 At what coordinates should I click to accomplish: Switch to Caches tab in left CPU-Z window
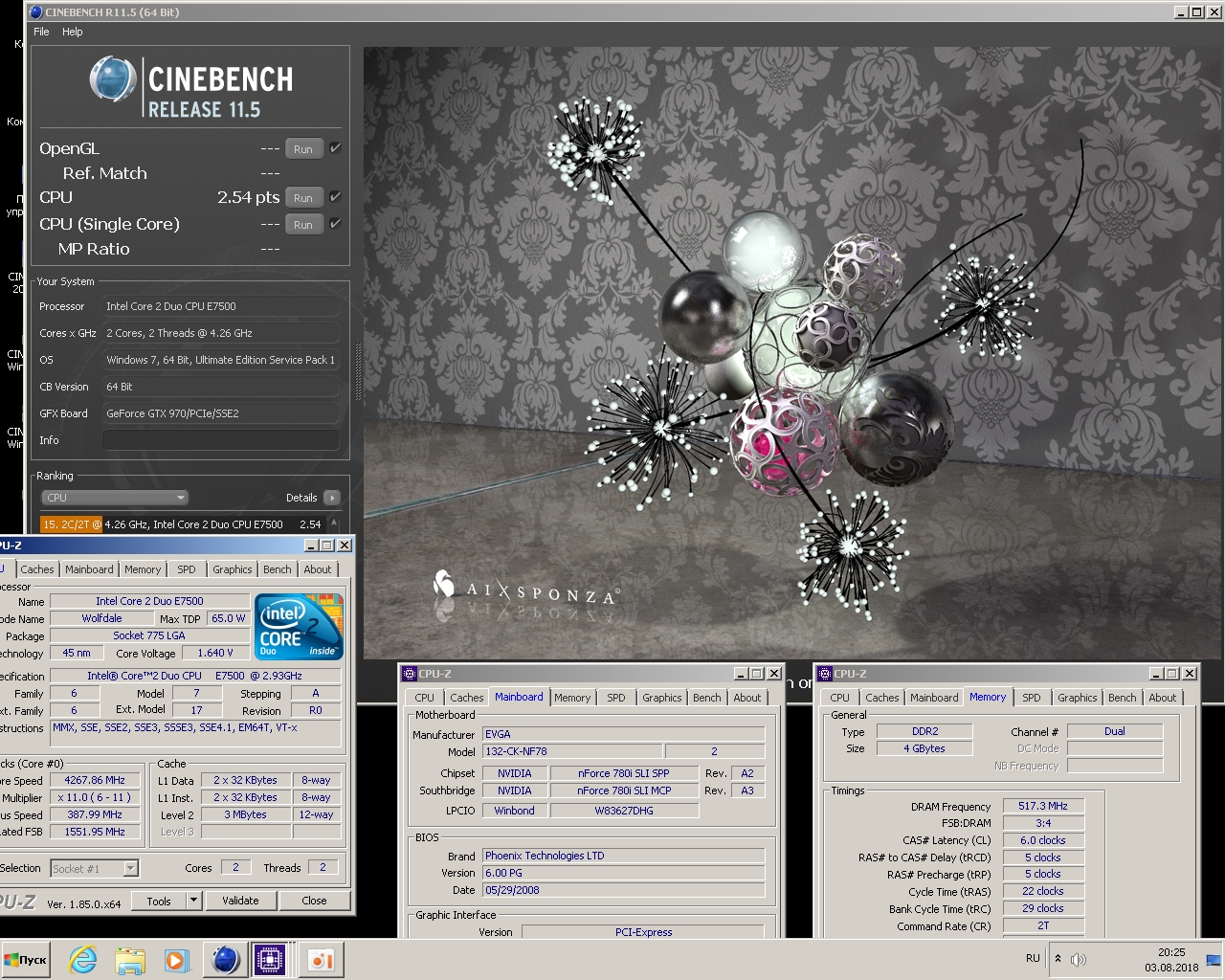pyautogui.click(x=37, y=569)
